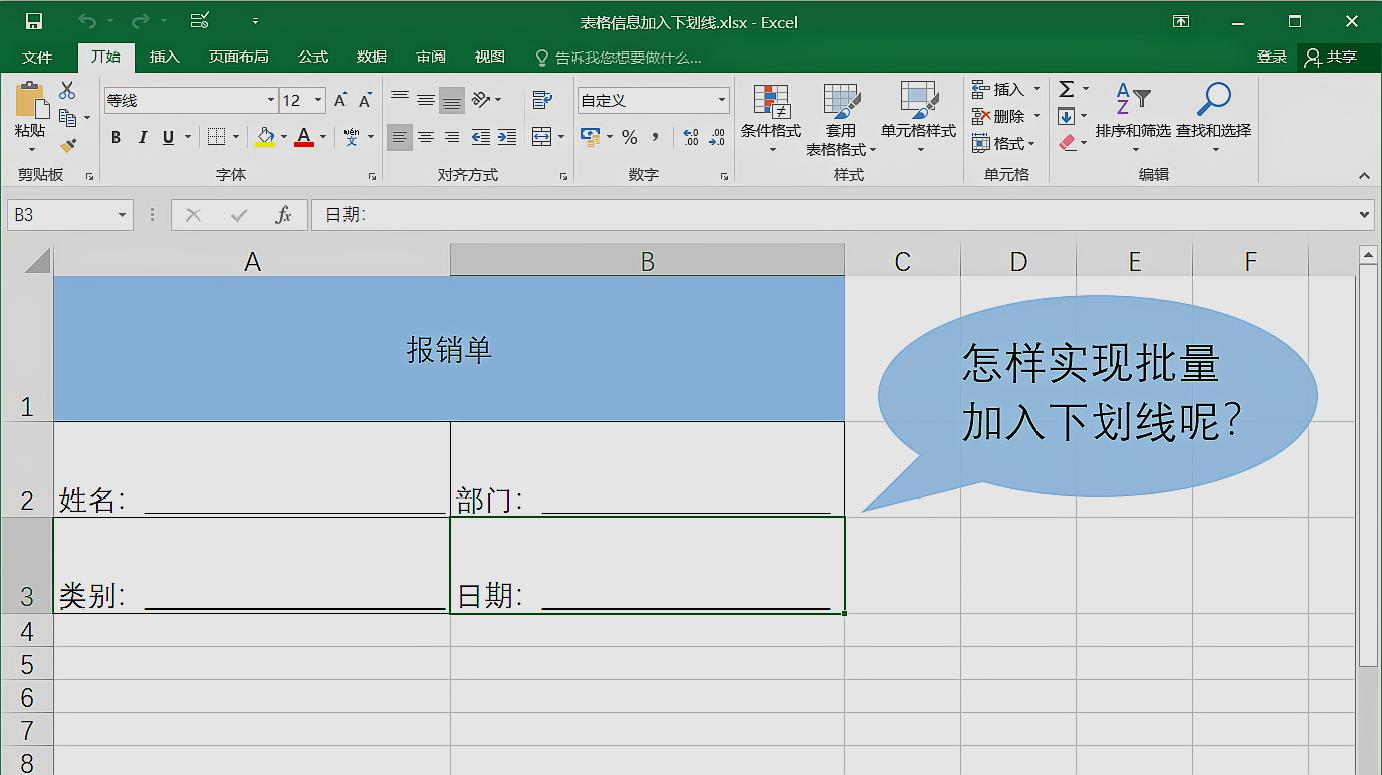This screenshot has width=1382, height=775.
Task: Increase font size with larger A icon
Action: [x=340, y=100]
